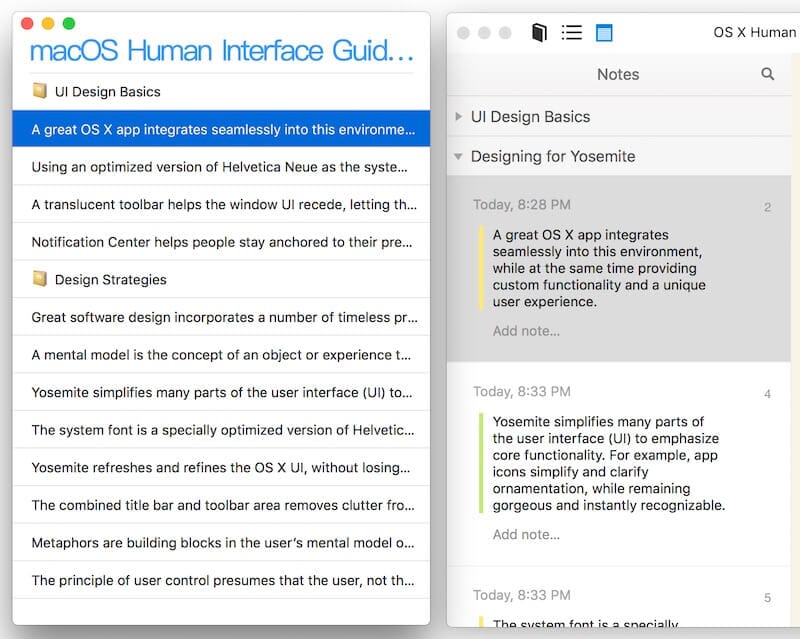
Task: Show the table of contents list icon
Action: 571,33
